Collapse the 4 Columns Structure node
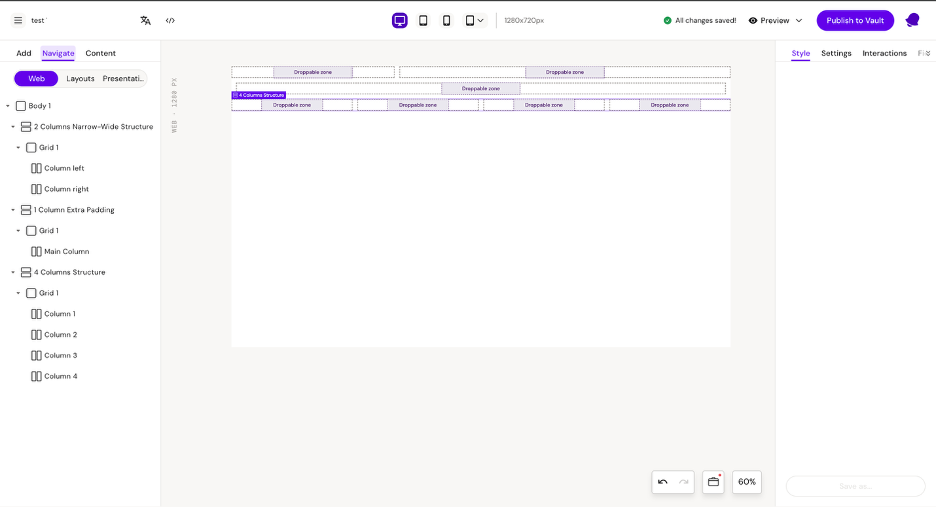 [x=13, y=272]
